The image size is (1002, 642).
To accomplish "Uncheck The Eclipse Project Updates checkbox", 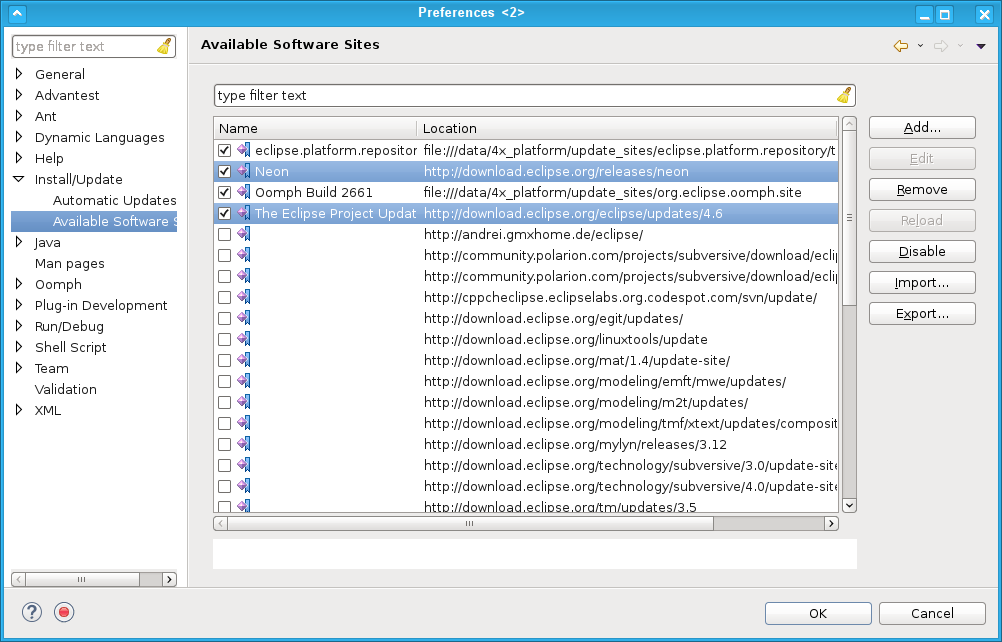I will click(224, 213).
